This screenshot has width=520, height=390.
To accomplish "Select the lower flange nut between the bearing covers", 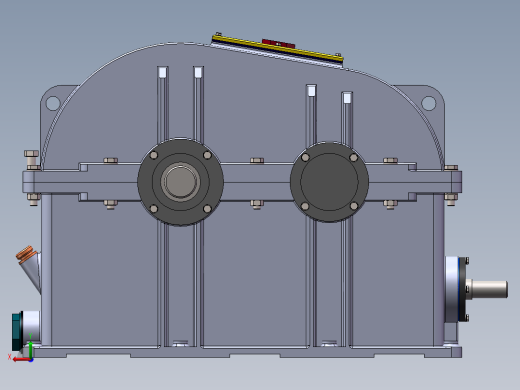I will (x=257, y=204).
